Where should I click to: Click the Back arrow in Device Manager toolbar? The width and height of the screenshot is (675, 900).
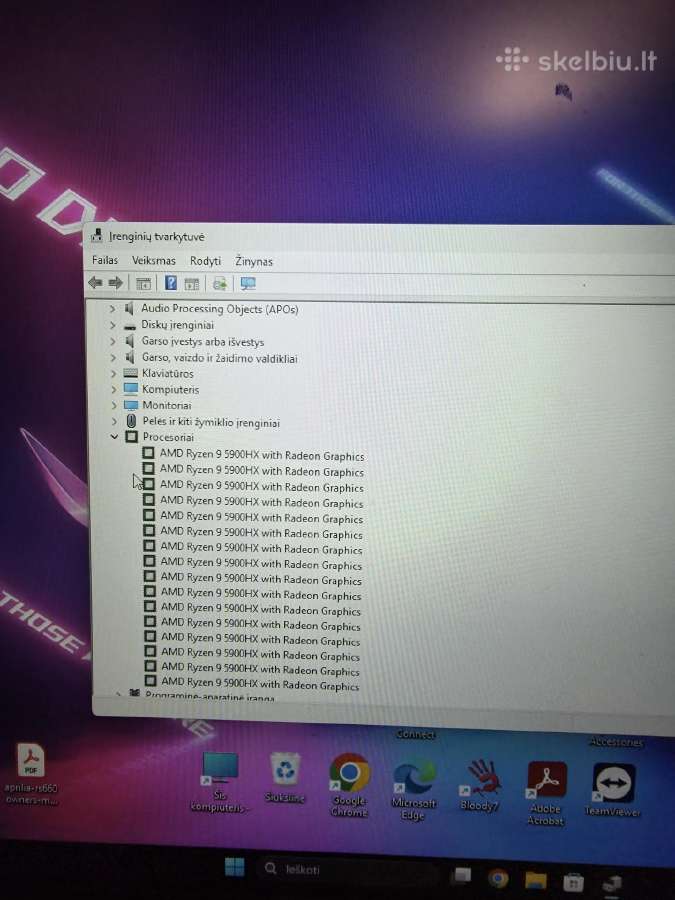(x=95, y=282)
